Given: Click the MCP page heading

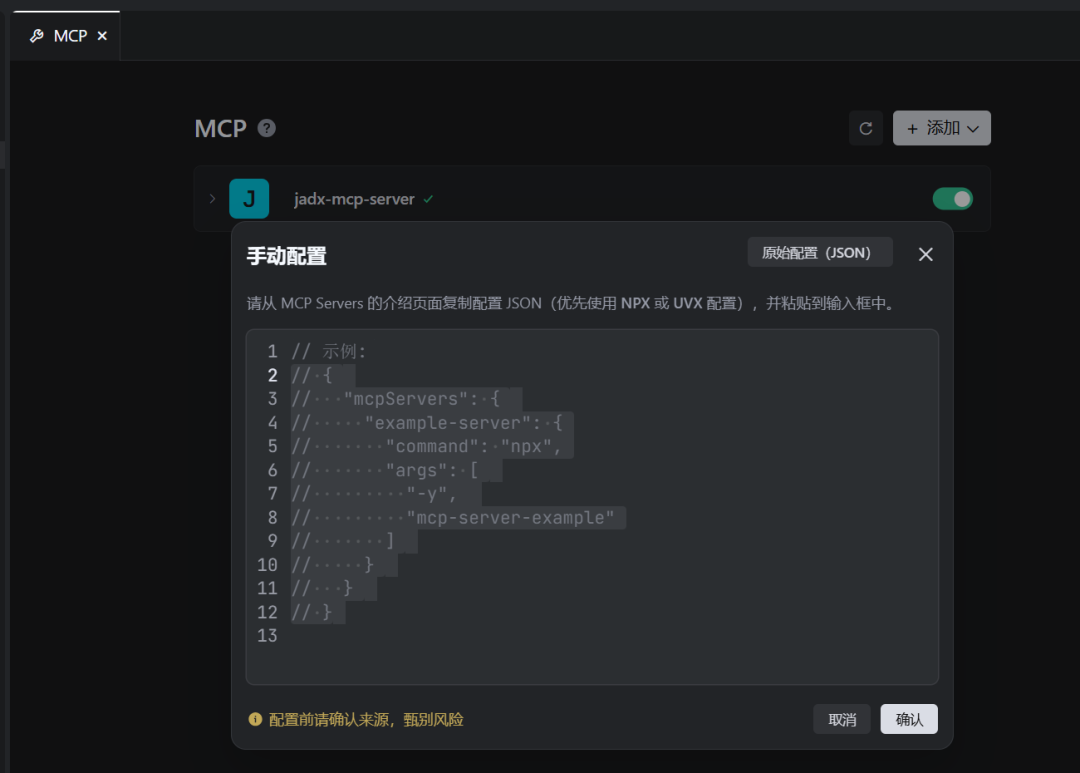Looking at the screenshot, I should (220, 128).
